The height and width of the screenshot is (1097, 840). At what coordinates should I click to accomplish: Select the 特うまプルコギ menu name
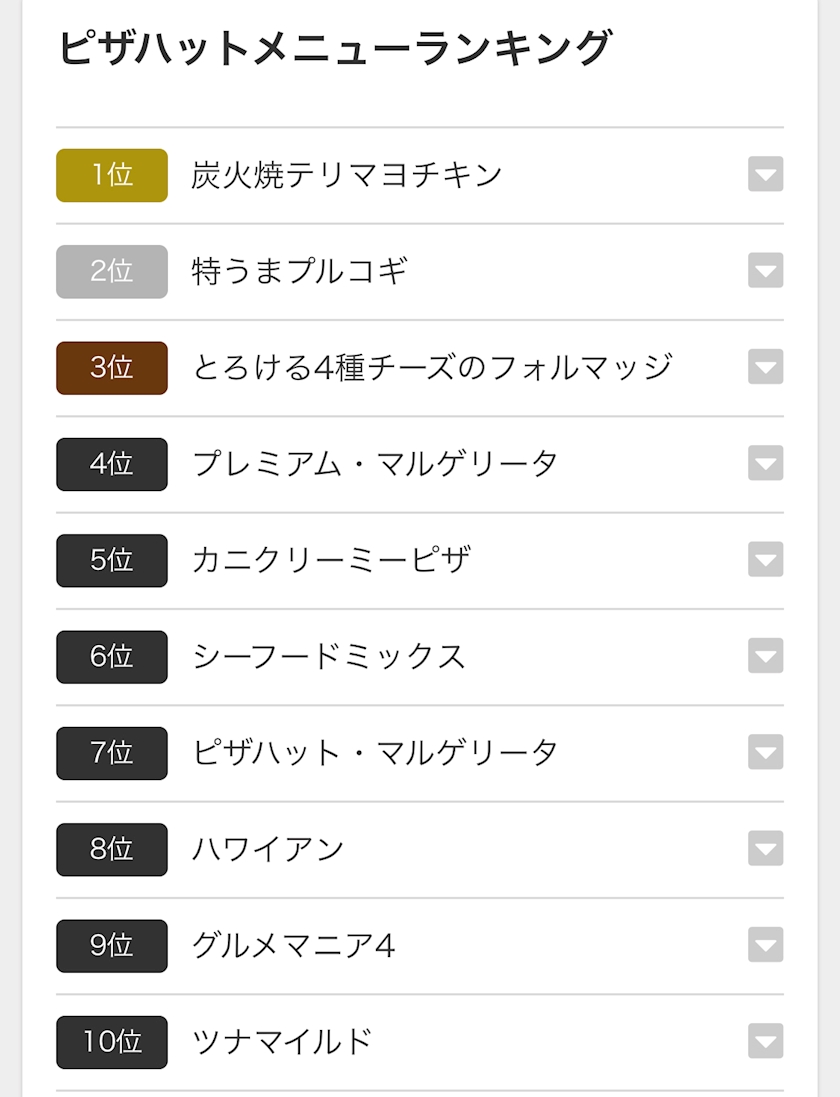click(x=299, y=271)
